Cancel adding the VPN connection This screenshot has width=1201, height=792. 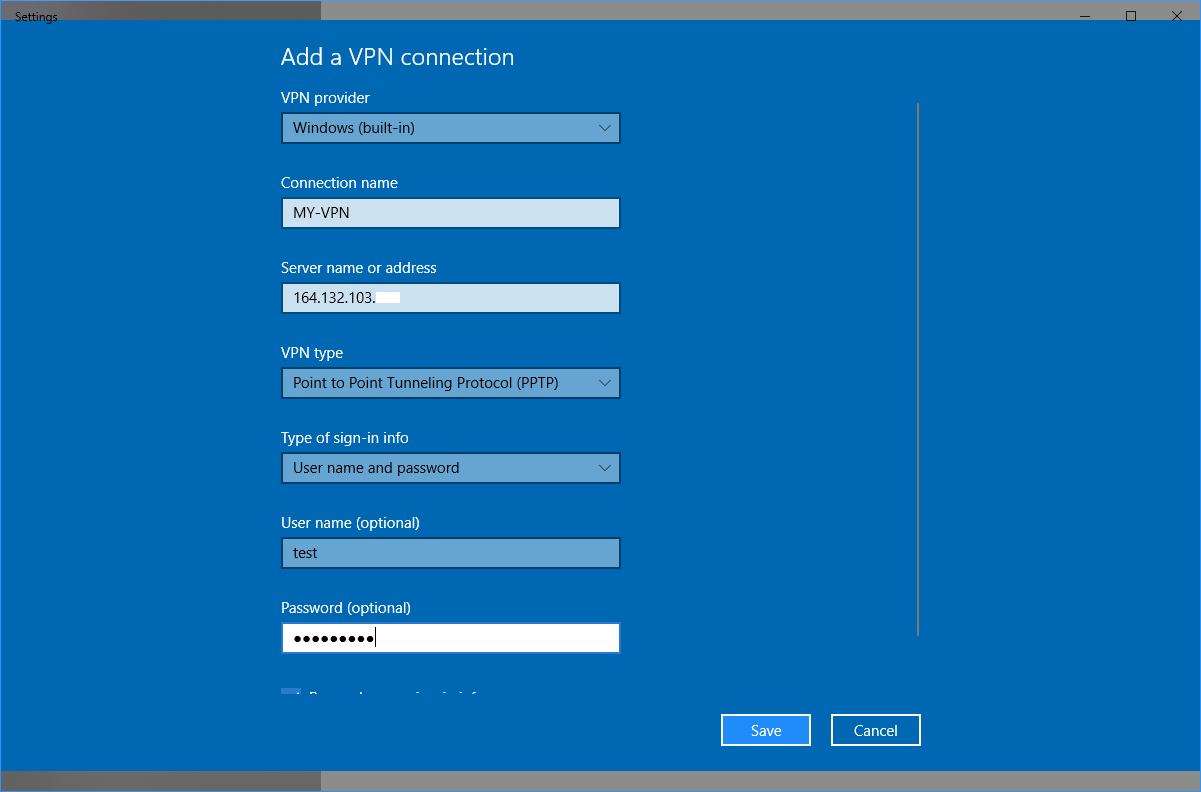pos(876,730)
